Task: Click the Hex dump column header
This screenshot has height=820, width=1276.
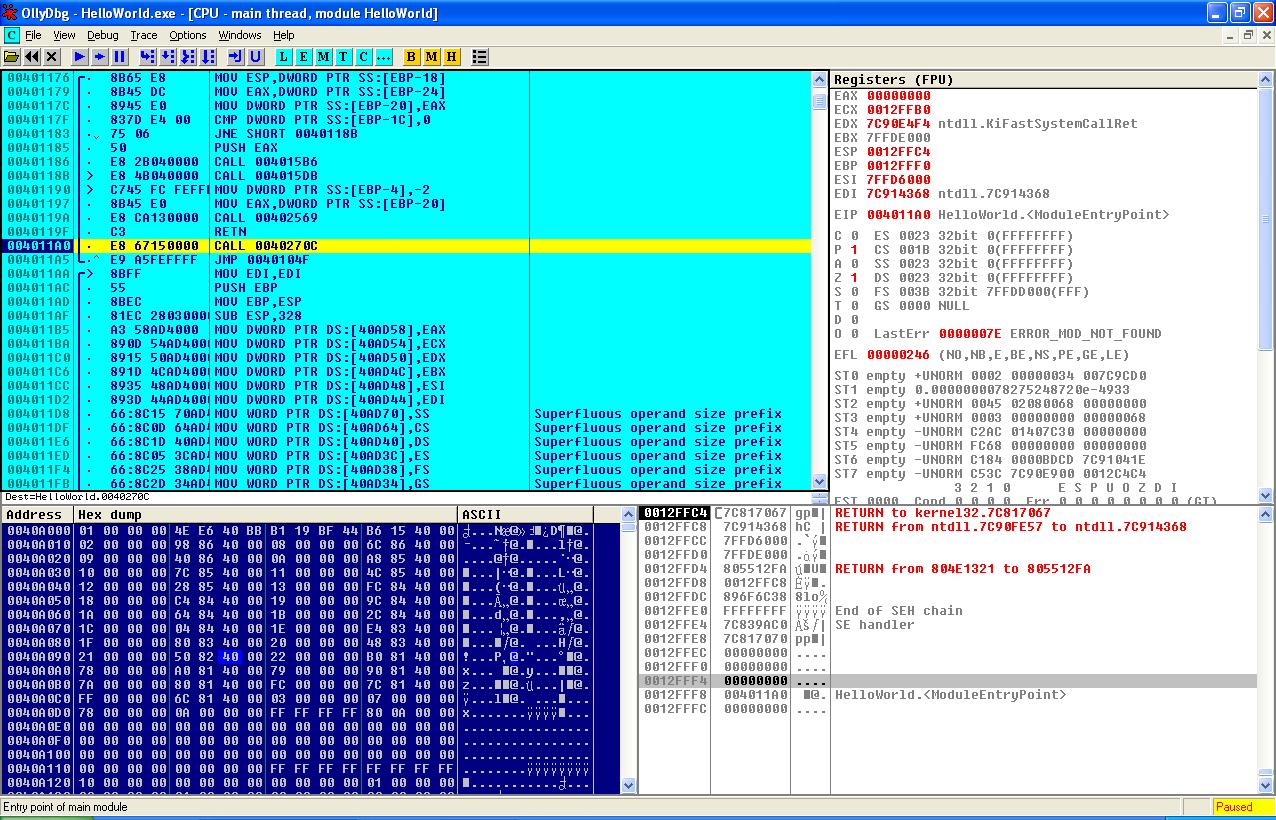Action: click(x=265, y=515)
